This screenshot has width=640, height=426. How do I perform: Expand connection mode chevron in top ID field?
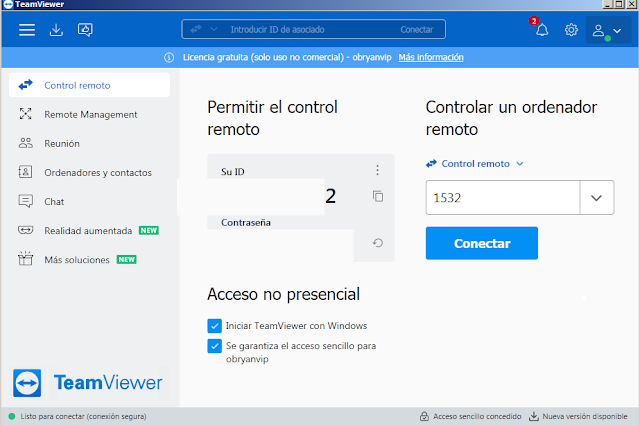coord(213,29)
